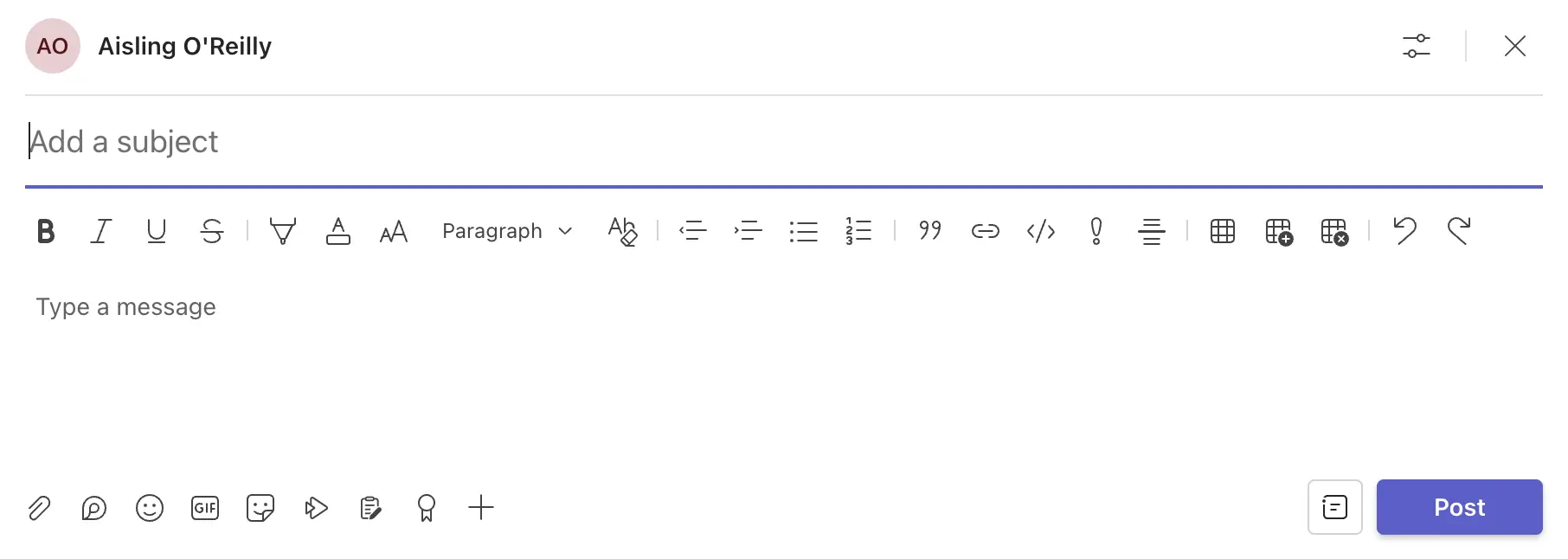Insert a hyperlink

tap(986, 231)
